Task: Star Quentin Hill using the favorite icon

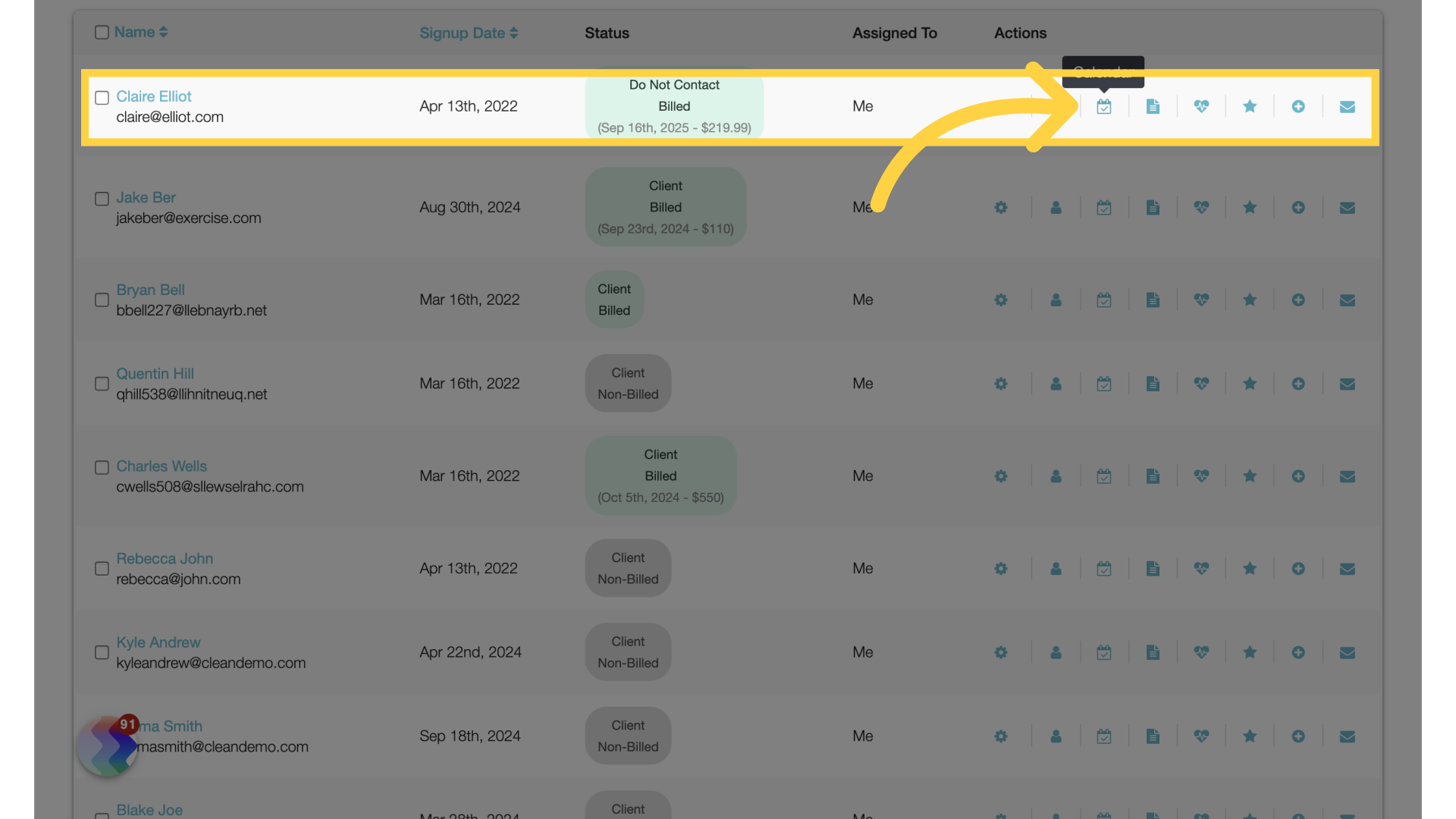Action: pyautogui.click(x=1250, y=384)
